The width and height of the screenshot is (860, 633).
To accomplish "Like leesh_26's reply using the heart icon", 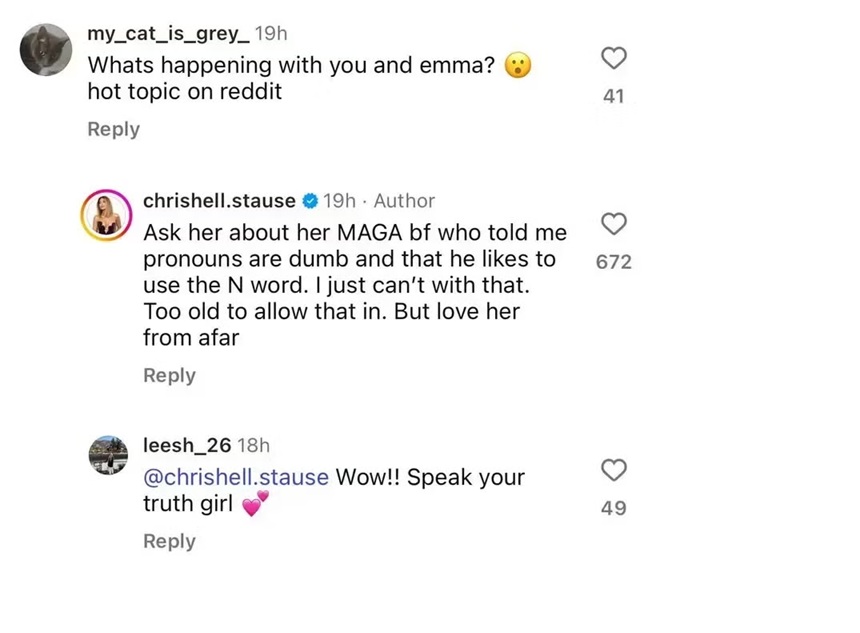I will point(614,470).
